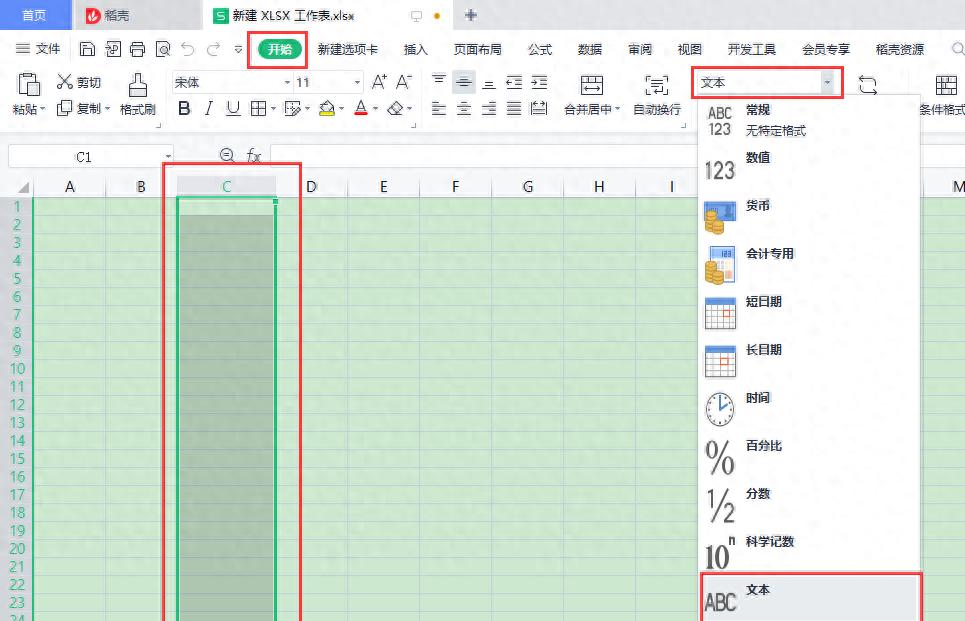This screenshot has width=965, height=621.
Task: Click the zoom magnifier in formula bar
Action: coord(227,155)
